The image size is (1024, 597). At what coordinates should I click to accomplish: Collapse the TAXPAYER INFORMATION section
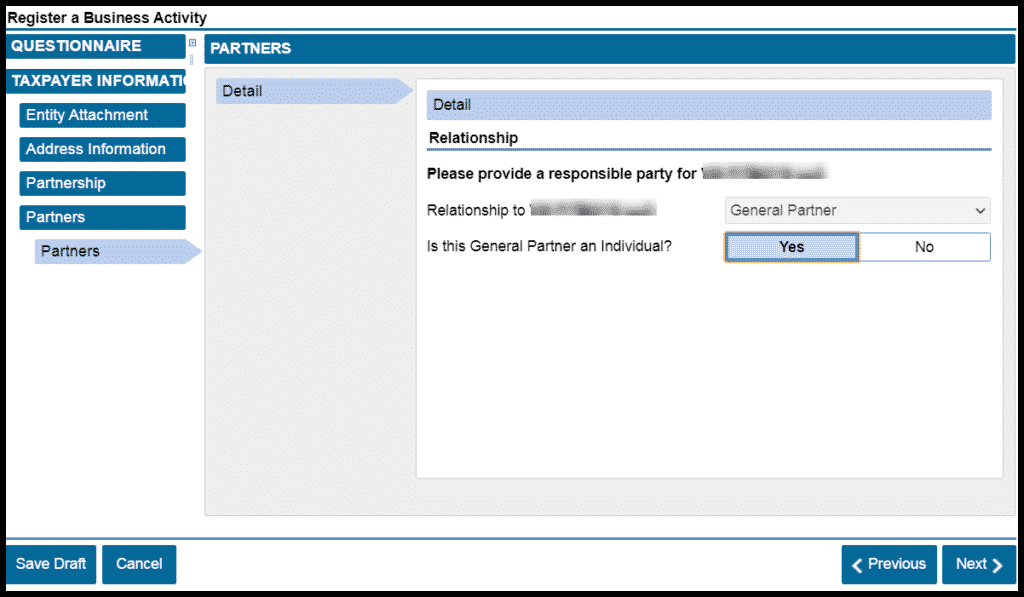95,81
